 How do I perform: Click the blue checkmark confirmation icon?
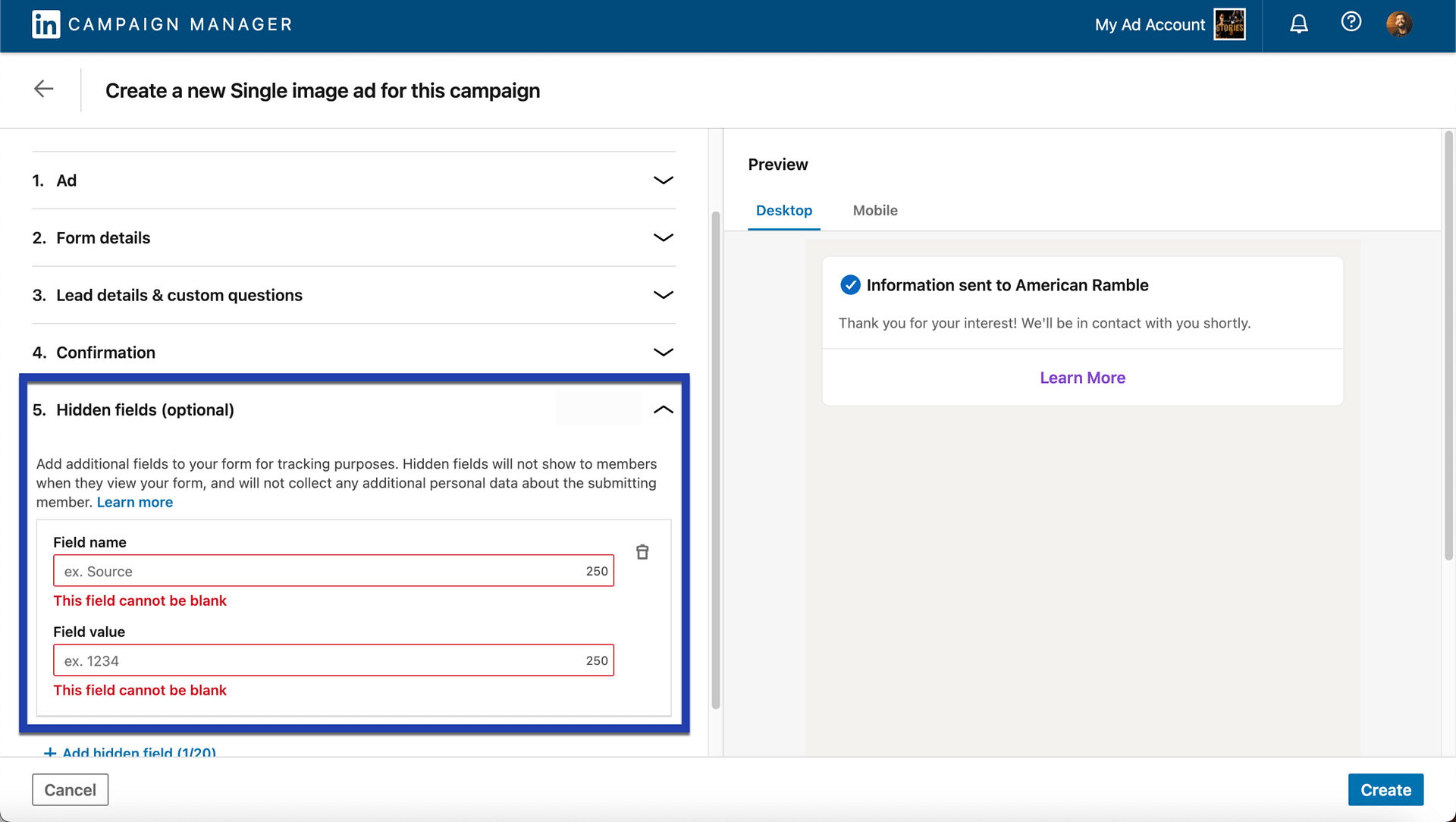click(x=850, y=285)
